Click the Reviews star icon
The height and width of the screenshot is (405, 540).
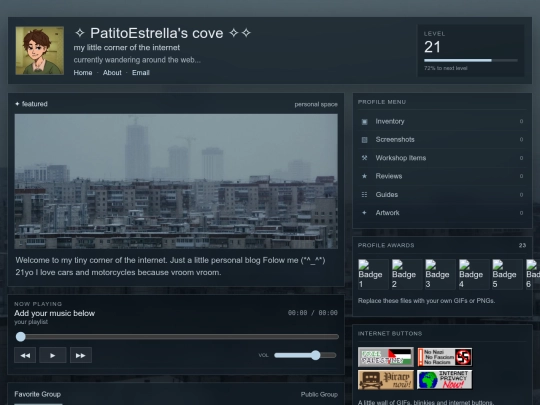point(364,176)
